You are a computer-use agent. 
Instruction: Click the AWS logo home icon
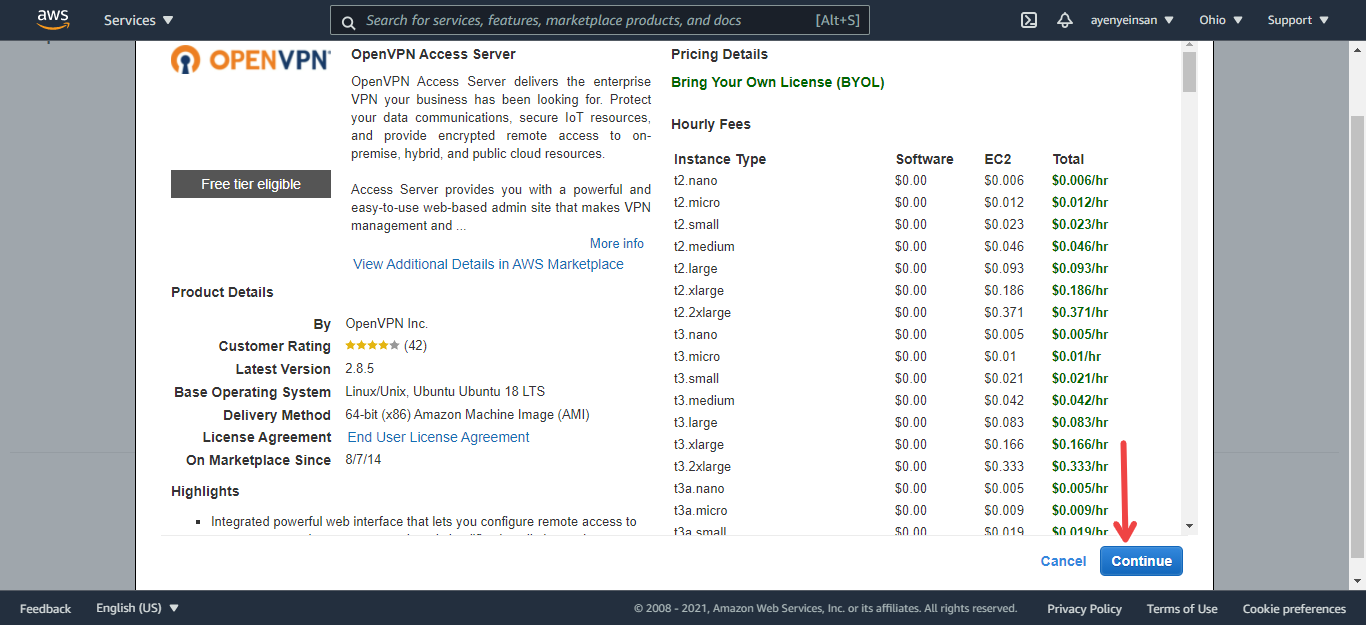coord(53,20)
